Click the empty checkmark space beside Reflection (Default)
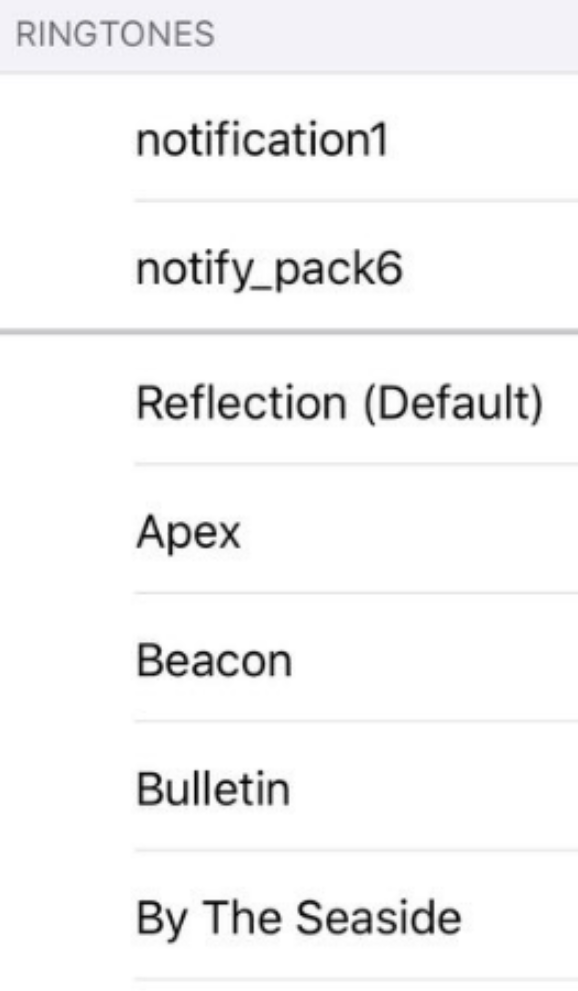The image size is (578, 991). click(x=67, y=401)
